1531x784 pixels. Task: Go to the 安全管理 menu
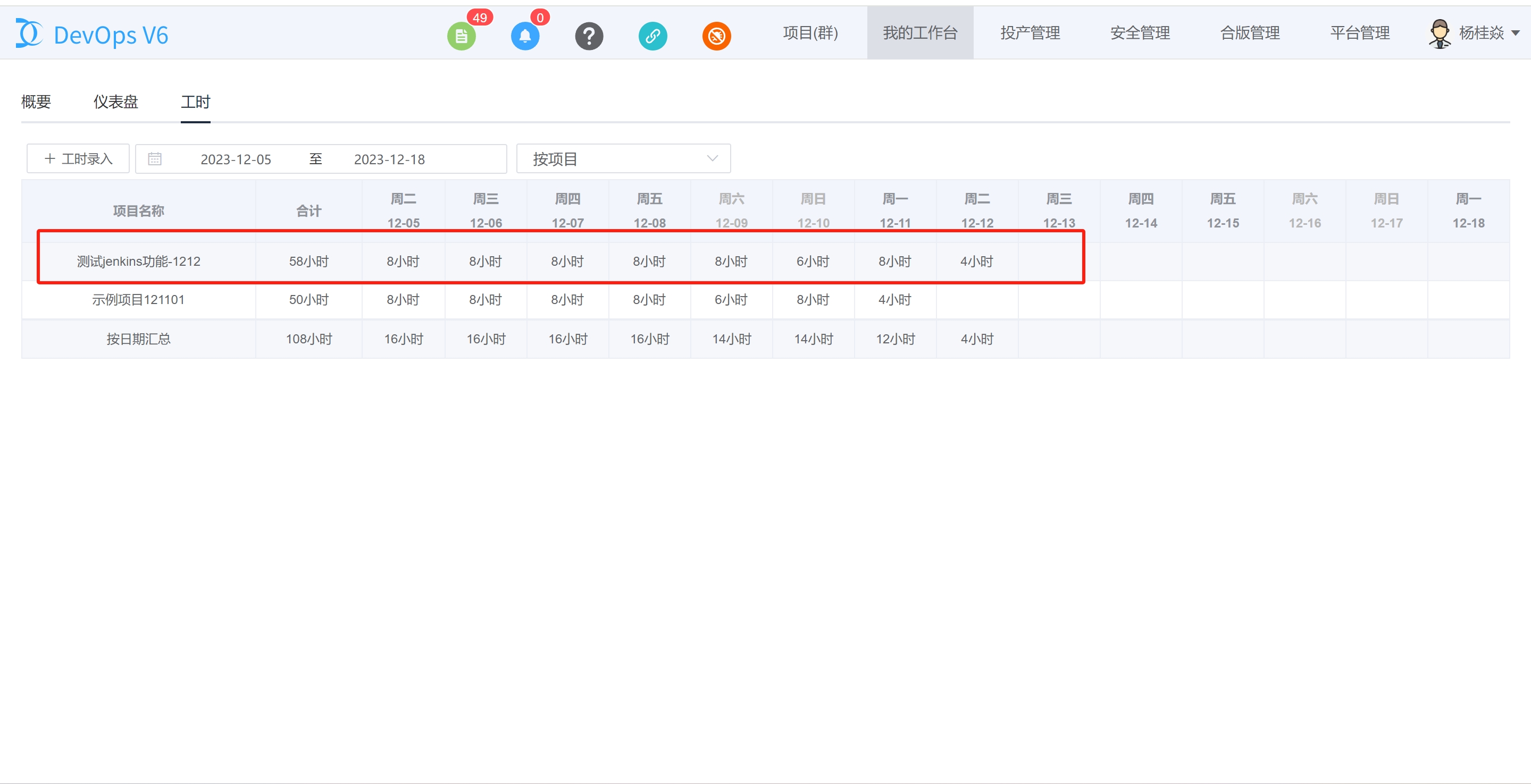coord(1139,33)
